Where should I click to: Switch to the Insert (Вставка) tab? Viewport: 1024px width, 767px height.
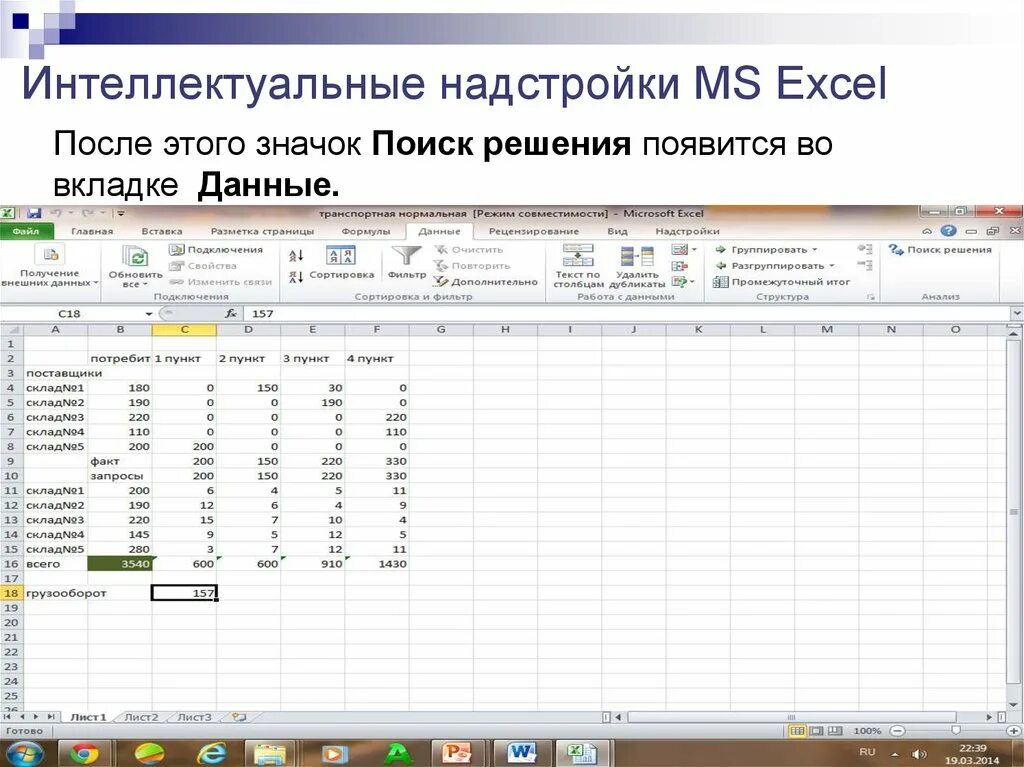(161, 231)
